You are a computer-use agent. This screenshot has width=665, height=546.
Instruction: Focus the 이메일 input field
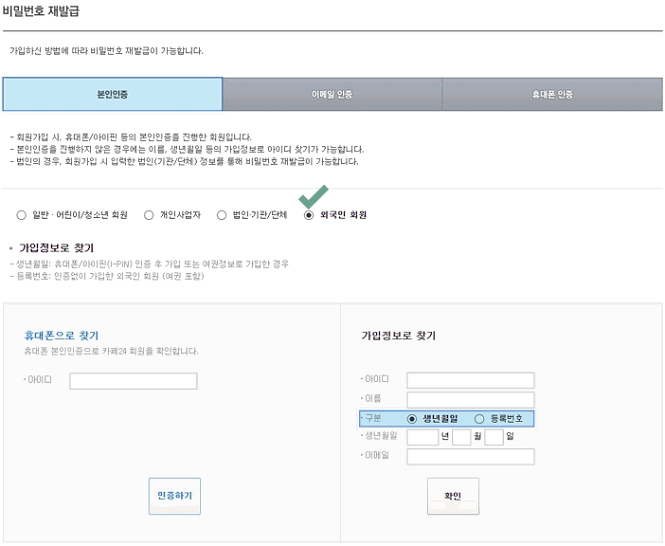pos(470,456)
